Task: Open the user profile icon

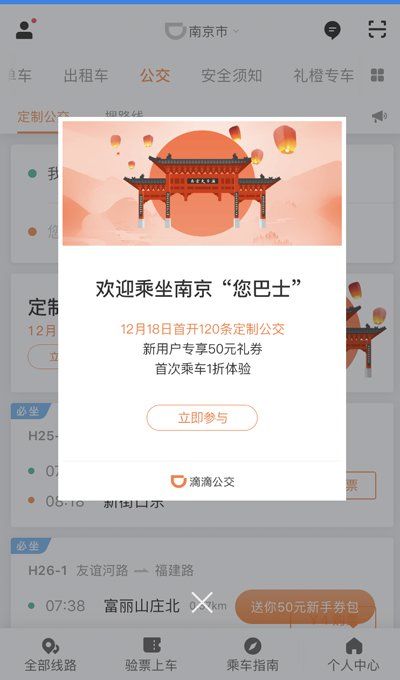Action: pyautogui.click(x=25, y=29)
